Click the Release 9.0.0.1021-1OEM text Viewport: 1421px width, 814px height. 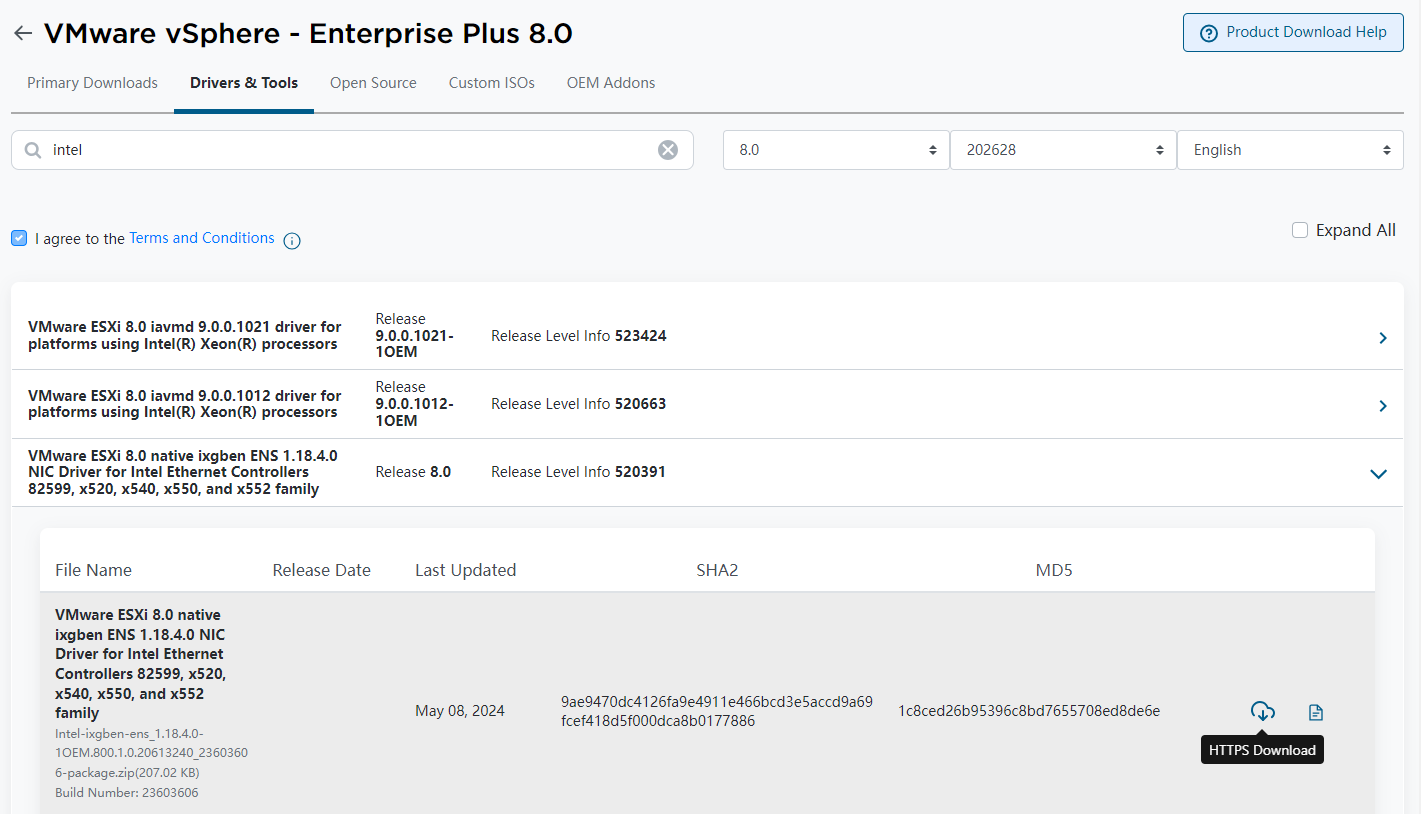pos(415,336)
